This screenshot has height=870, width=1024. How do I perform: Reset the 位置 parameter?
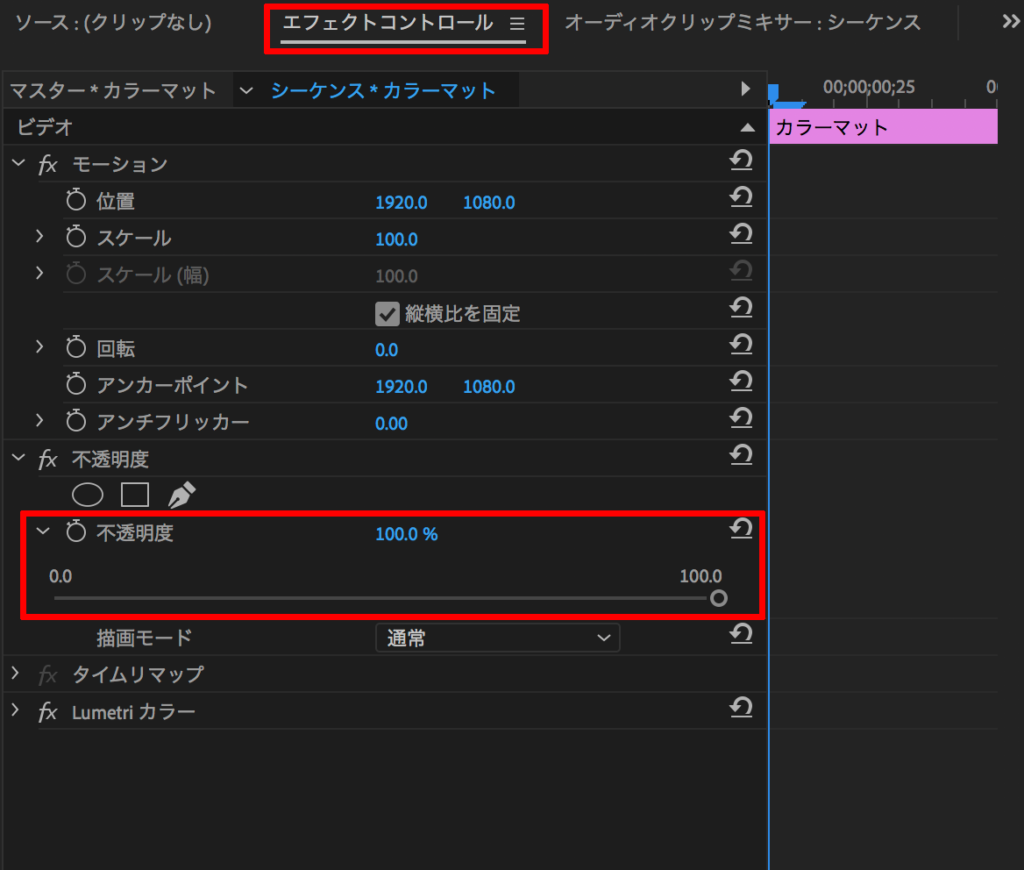coord(741,197)
